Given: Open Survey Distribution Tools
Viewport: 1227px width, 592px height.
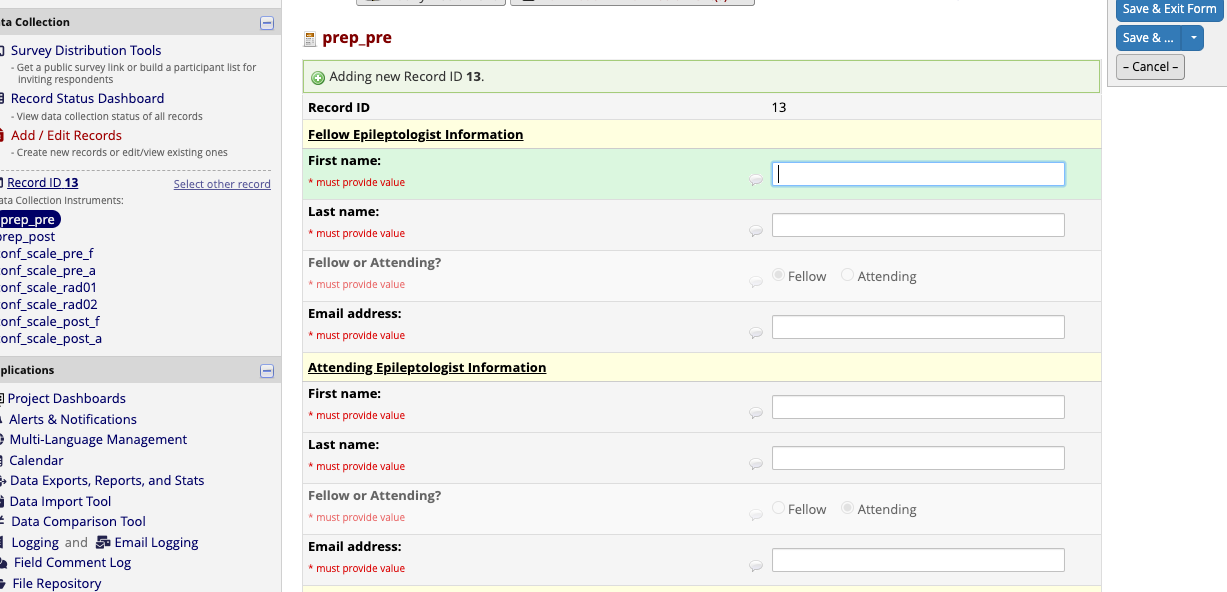Looking at the screenshot, I should pyautogui.click(x=86, y=50).
